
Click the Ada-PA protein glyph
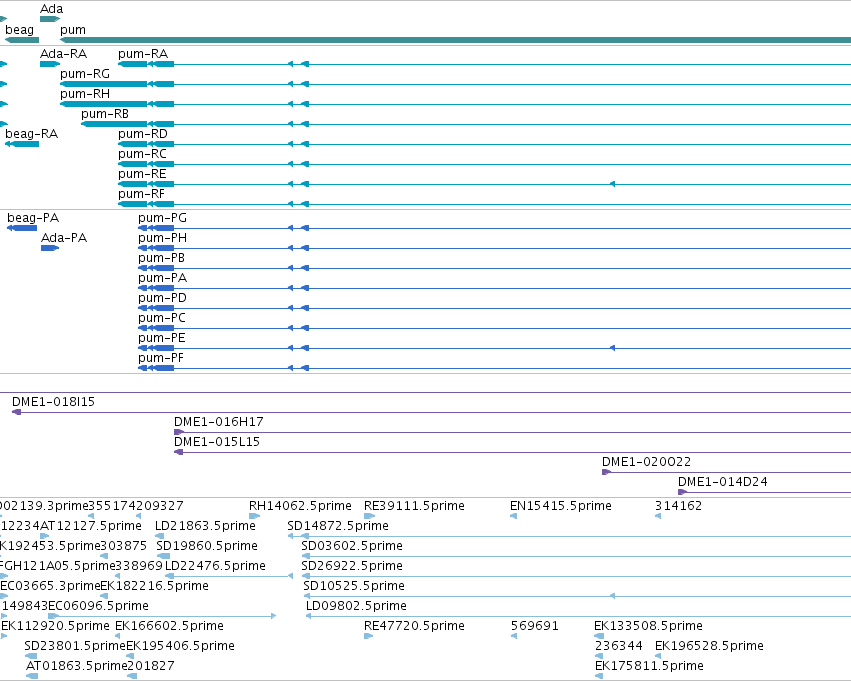[50, 248]
